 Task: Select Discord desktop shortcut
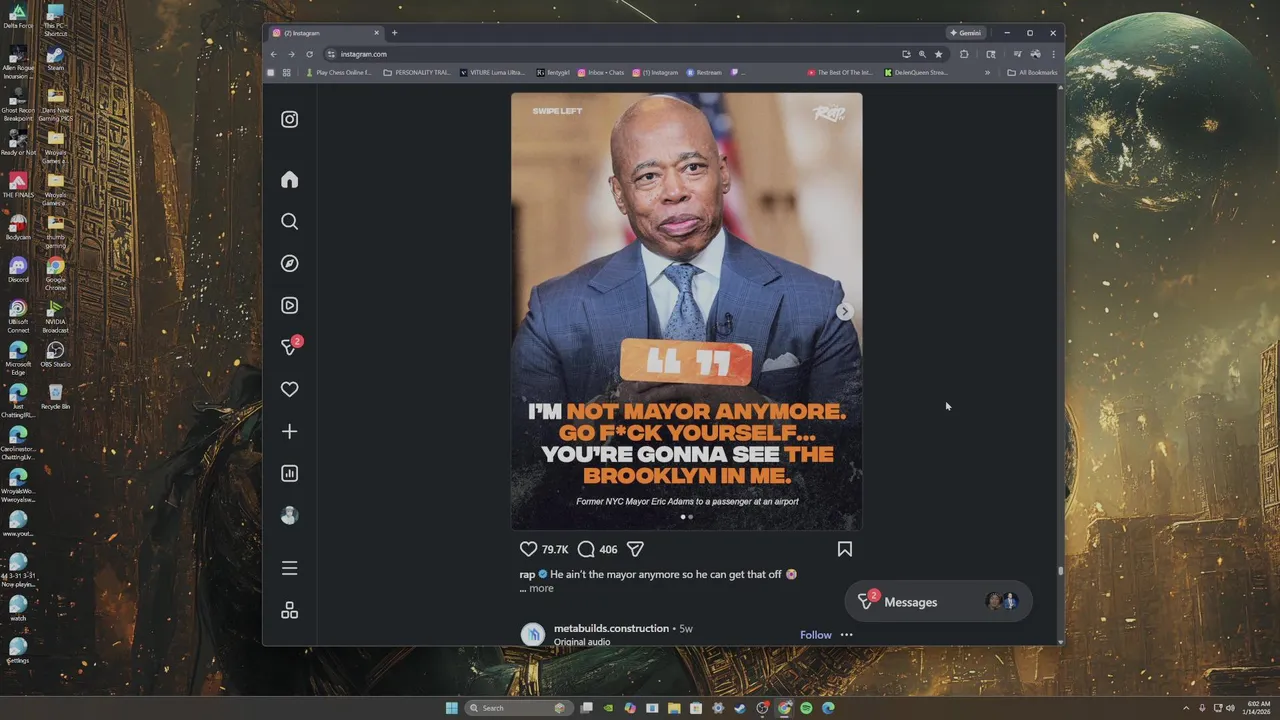pos(18,269)
